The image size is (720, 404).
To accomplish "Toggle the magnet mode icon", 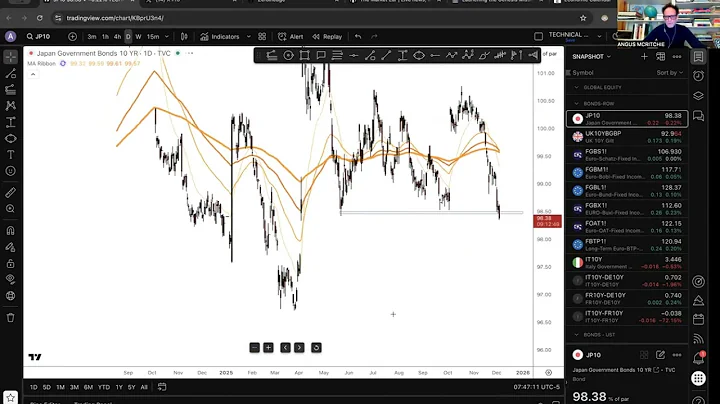I will tap(11, 230).
